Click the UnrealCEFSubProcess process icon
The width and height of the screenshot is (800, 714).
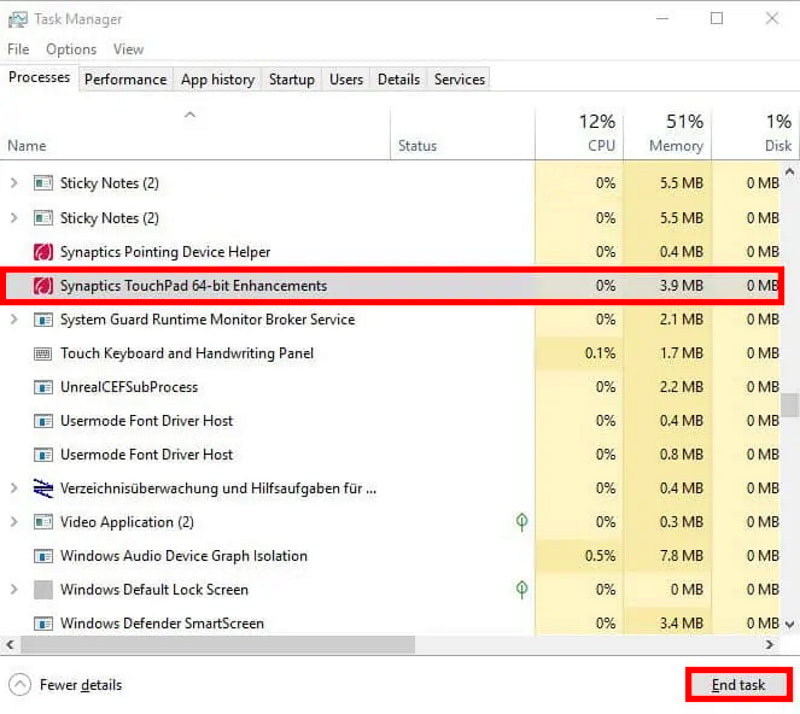coord(43,387)
